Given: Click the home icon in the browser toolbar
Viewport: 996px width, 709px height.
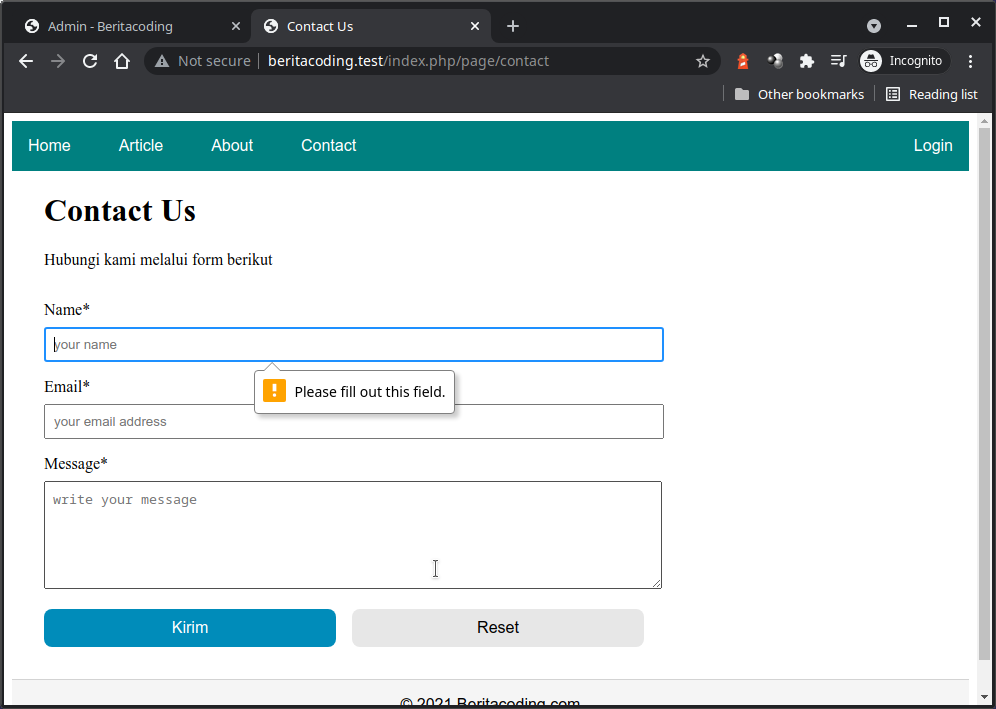Looking at the screenshot, I should [x=122, y=61].
